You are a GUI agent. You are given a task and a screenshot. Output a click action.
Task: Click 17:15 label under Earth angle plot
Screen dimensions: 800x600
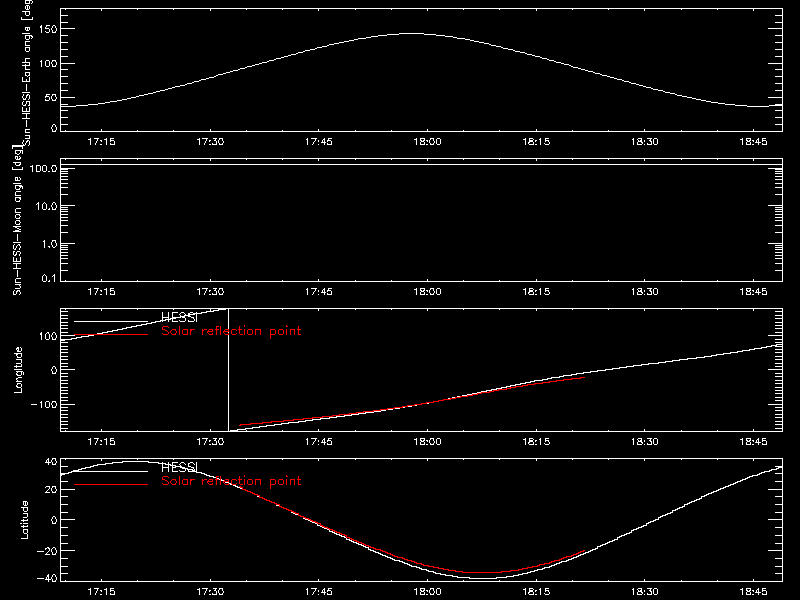(102, 142)
